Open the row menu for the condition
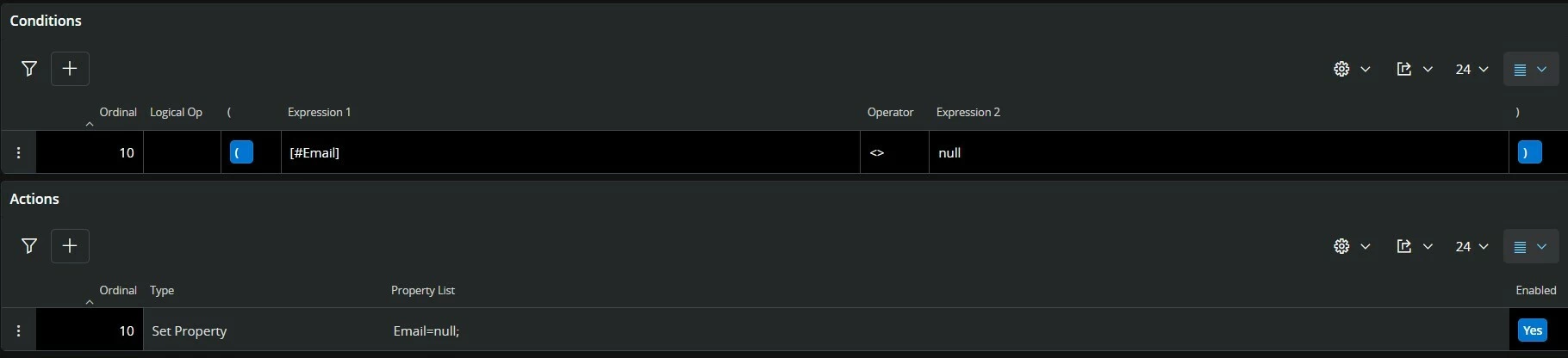Image resolution: width=1568 pixels, height=358 pixels. click(x=19, y=152)
